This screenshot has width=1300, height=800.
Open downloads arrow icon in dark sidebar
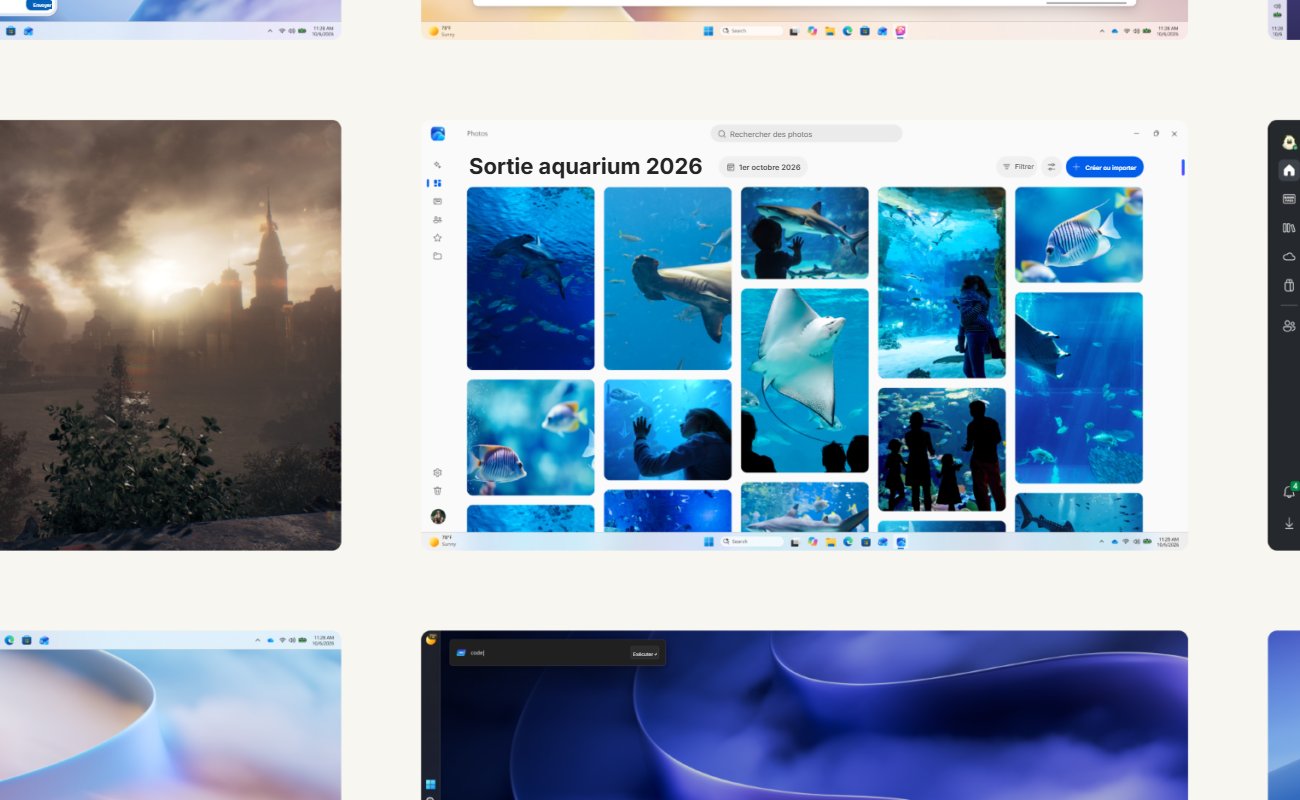1289,523
